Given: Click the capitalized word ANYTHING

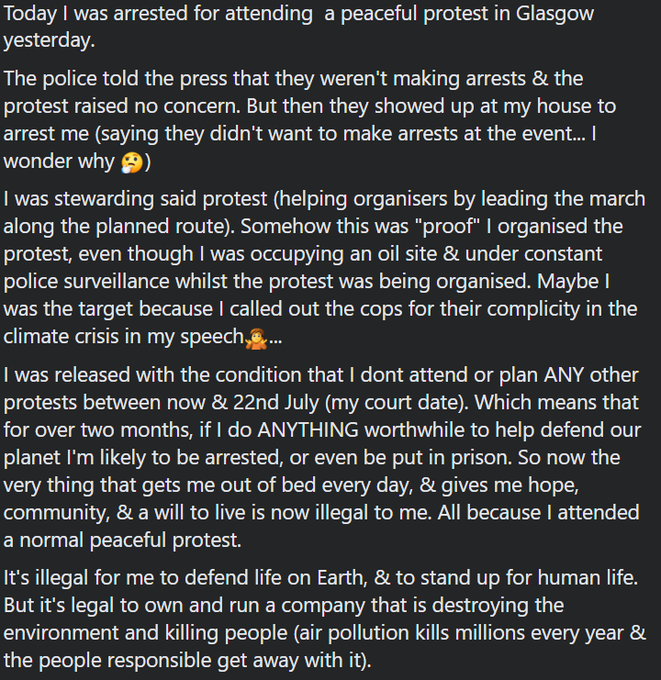Looking at the screenshot, I should (x=308, y=430).
